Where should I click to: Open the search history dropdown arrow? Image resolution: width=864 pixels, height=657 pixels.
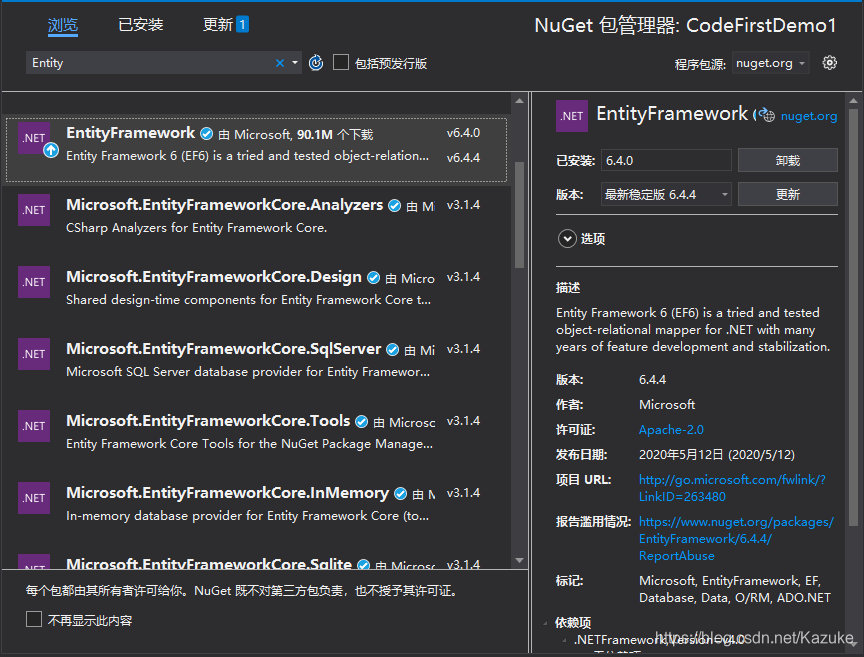295,63
